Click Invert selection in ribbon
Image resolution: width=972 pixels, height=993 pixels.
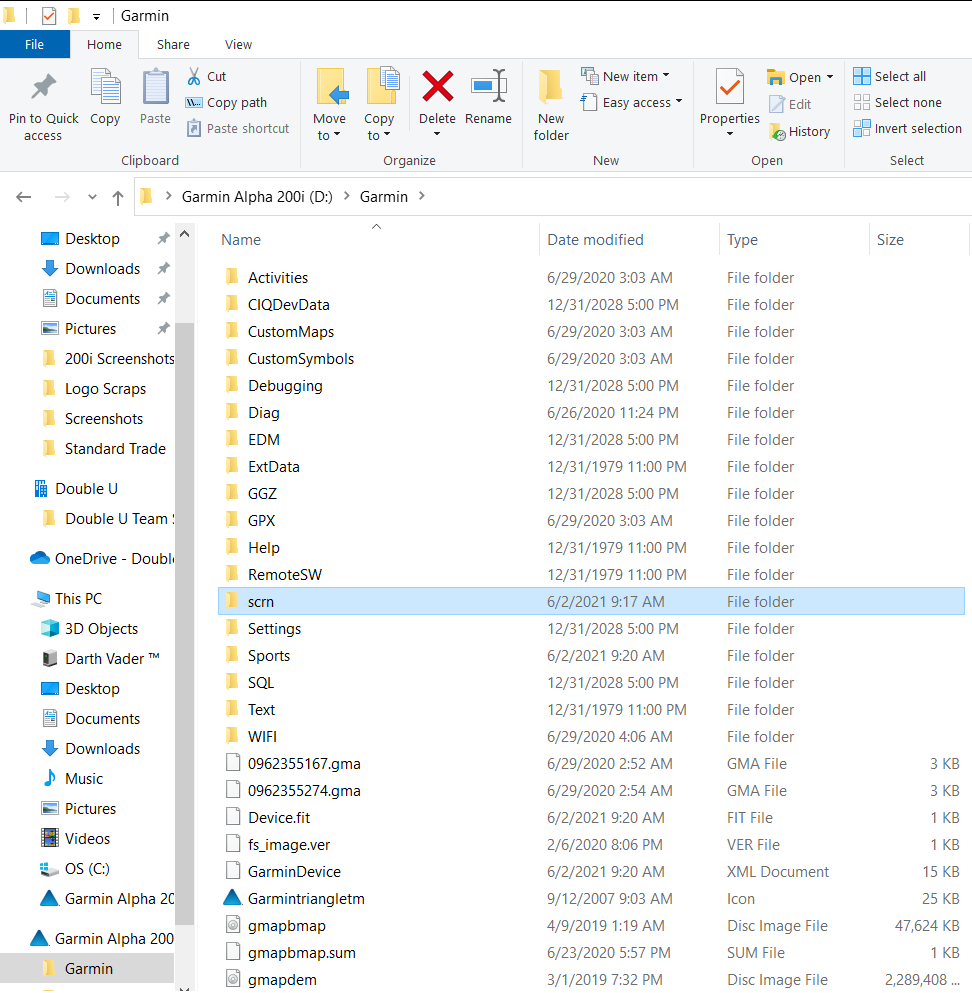907,128
